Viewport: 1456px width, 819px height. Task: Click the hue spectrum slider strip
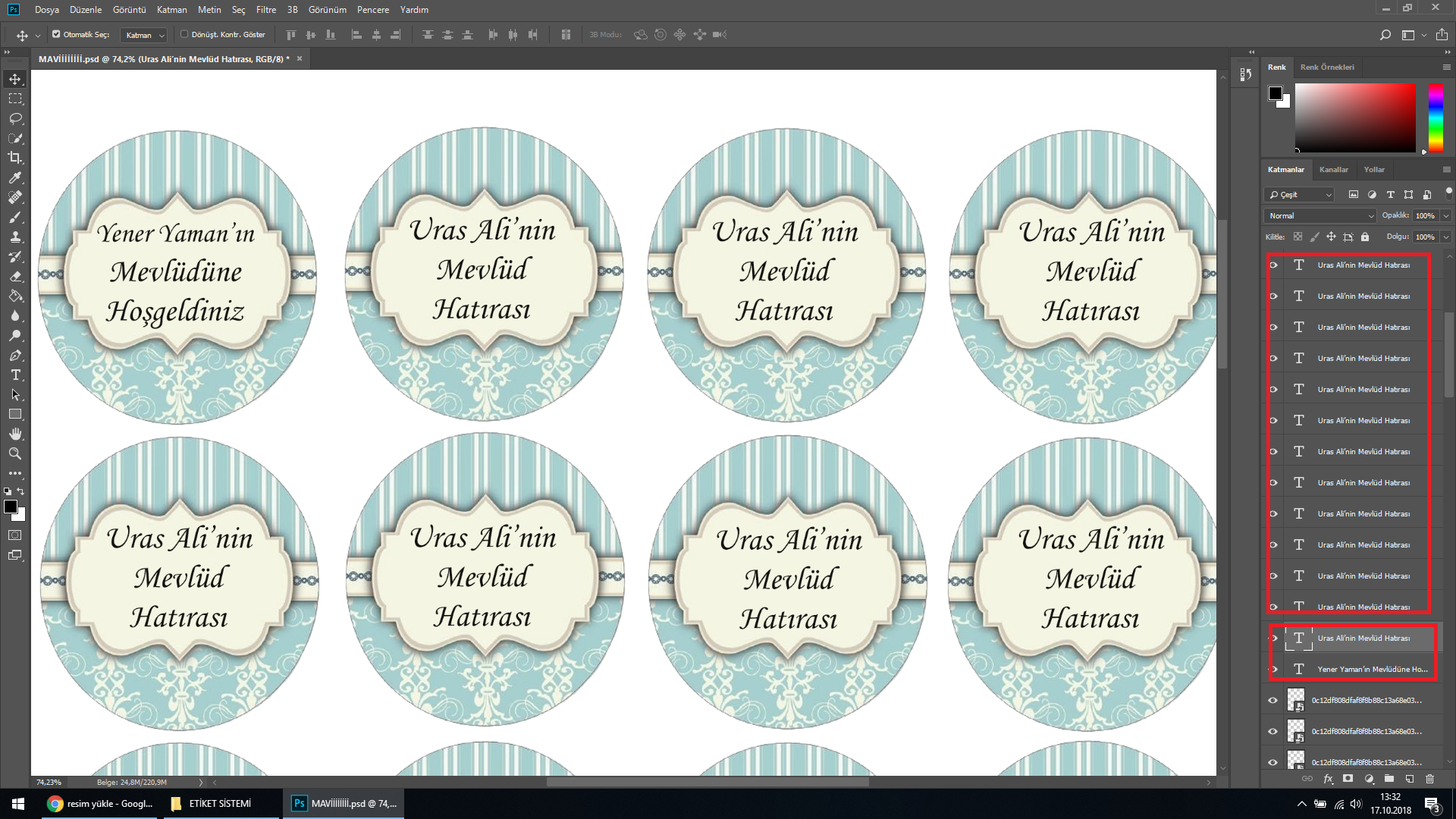pyautogui.click(x=1436, y=118)
